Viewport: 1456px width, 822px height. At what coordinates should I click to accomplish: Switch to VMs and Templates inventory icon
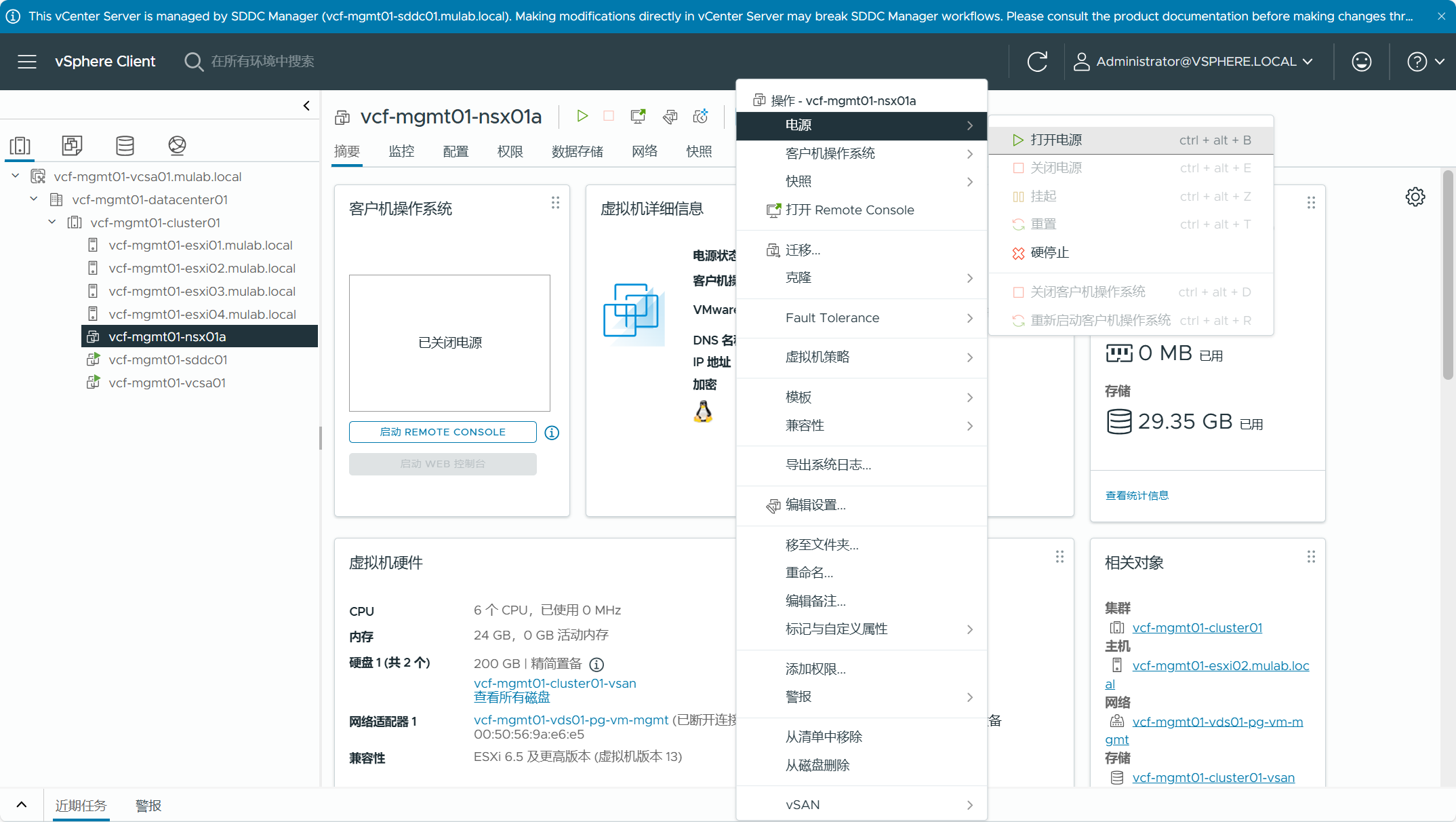click(72, 145)
